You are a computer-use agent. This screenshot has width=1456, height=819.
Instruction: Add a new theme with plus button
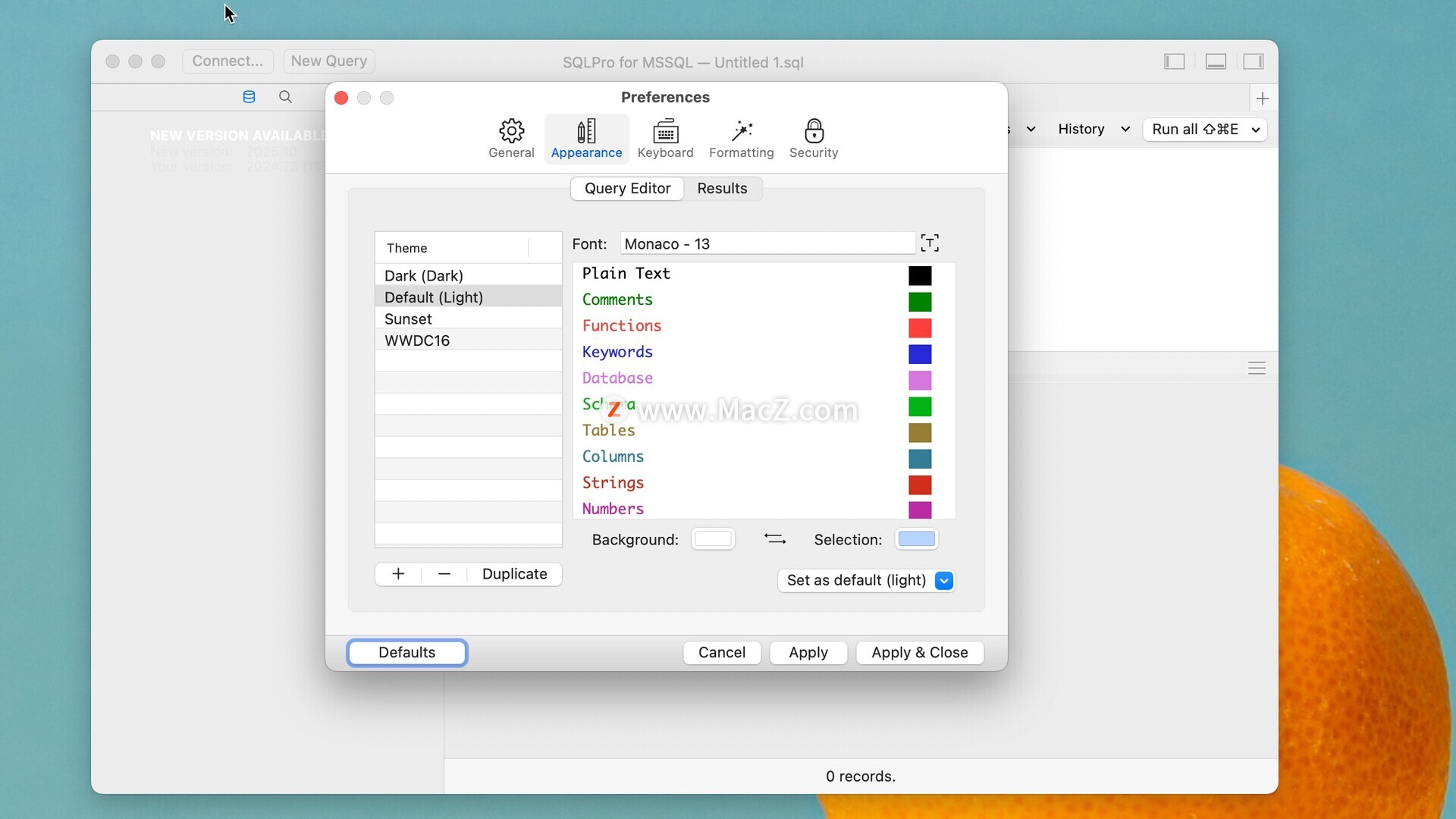[398, 574]
